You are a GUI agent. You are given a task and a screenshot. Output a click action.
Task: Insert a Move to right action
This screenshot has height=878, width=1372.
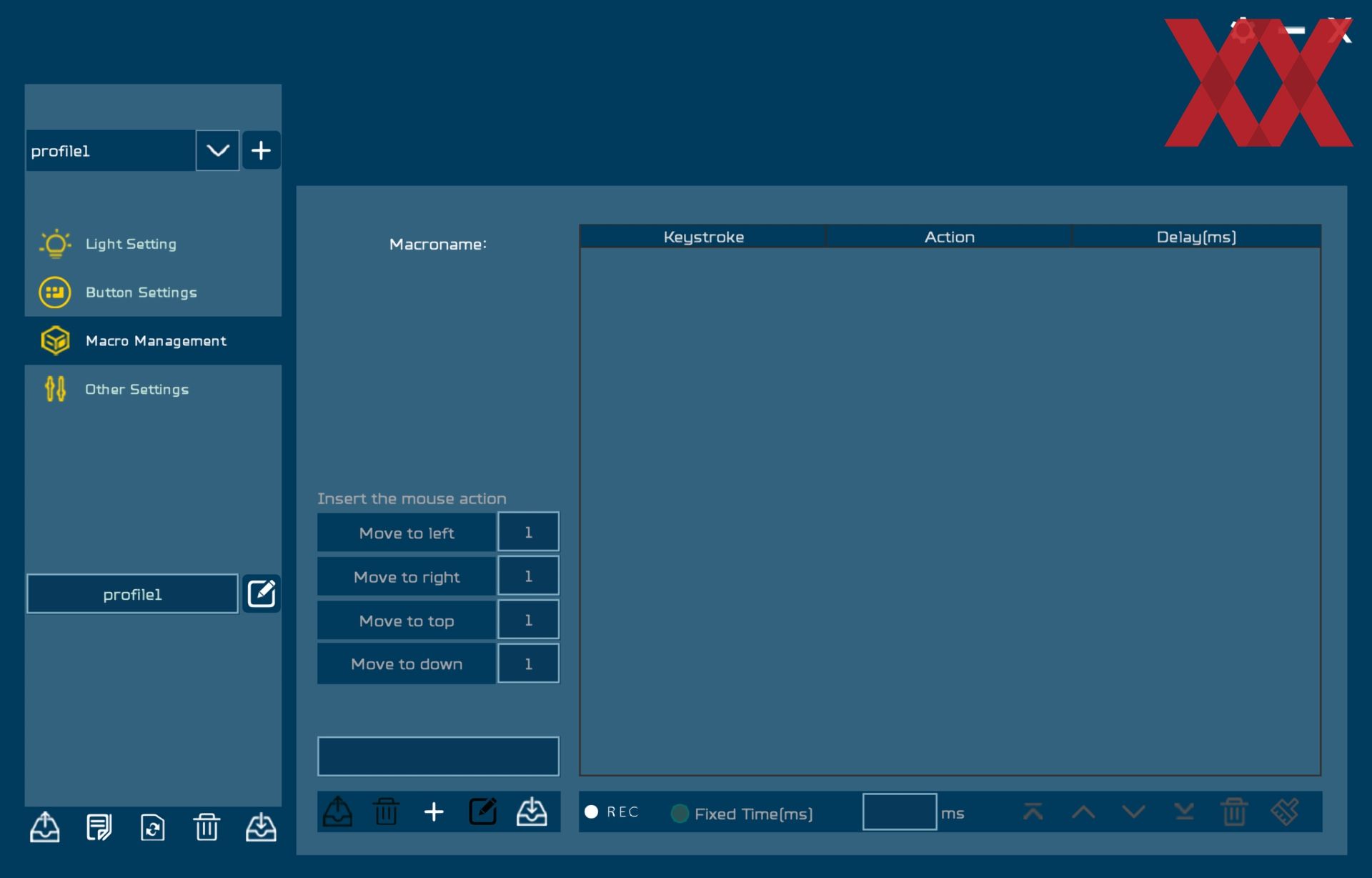[407, 576]
